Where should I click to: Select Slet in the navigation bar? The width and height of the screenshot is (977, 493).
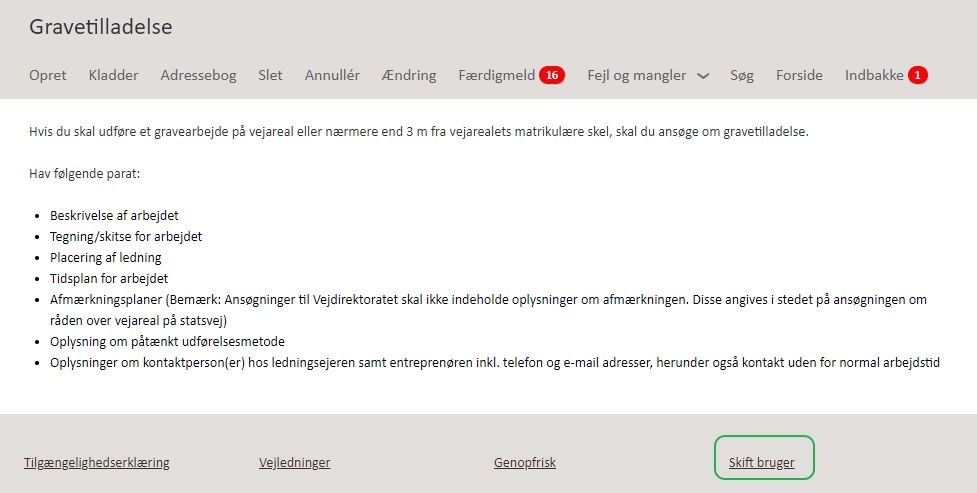tap(270, 75)
